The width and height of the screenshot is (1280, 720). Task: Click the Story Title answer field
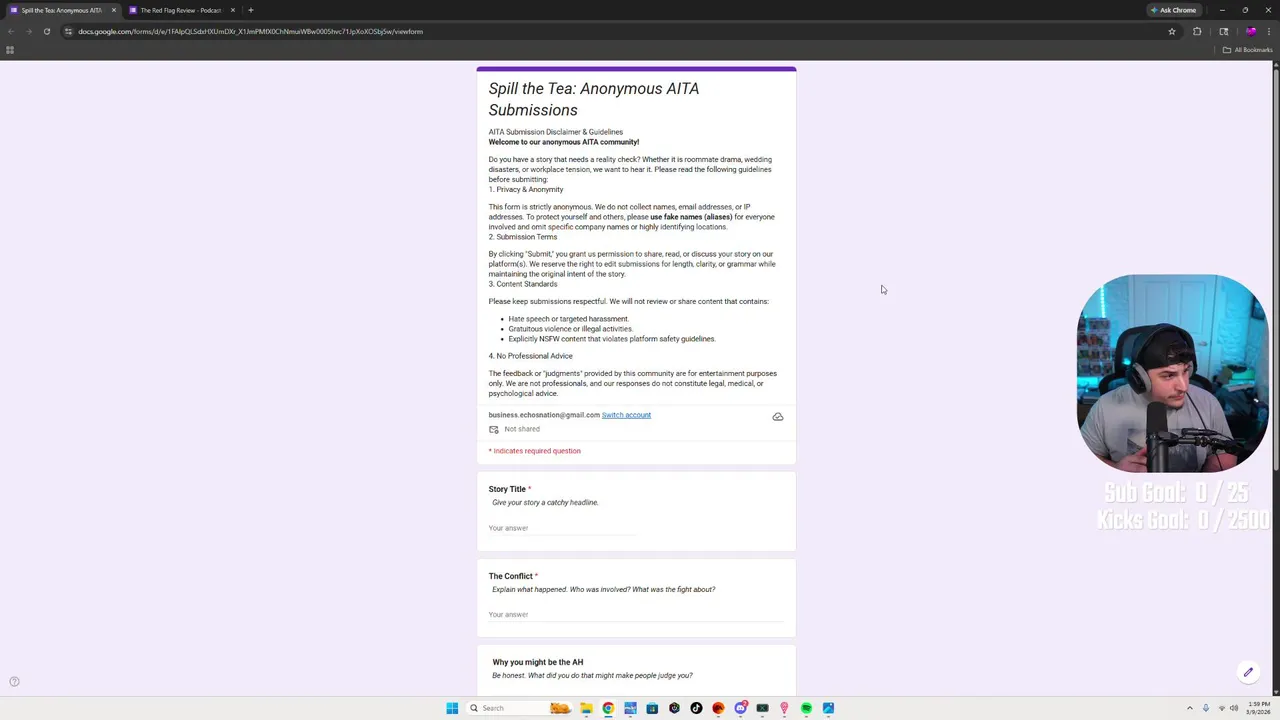pyautogui.click(x=562, y=528)
